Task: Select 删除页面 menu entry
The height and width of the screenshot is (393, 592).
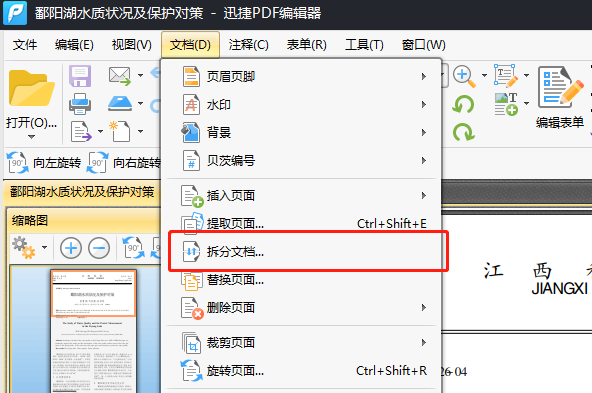Action: [301, 308]
